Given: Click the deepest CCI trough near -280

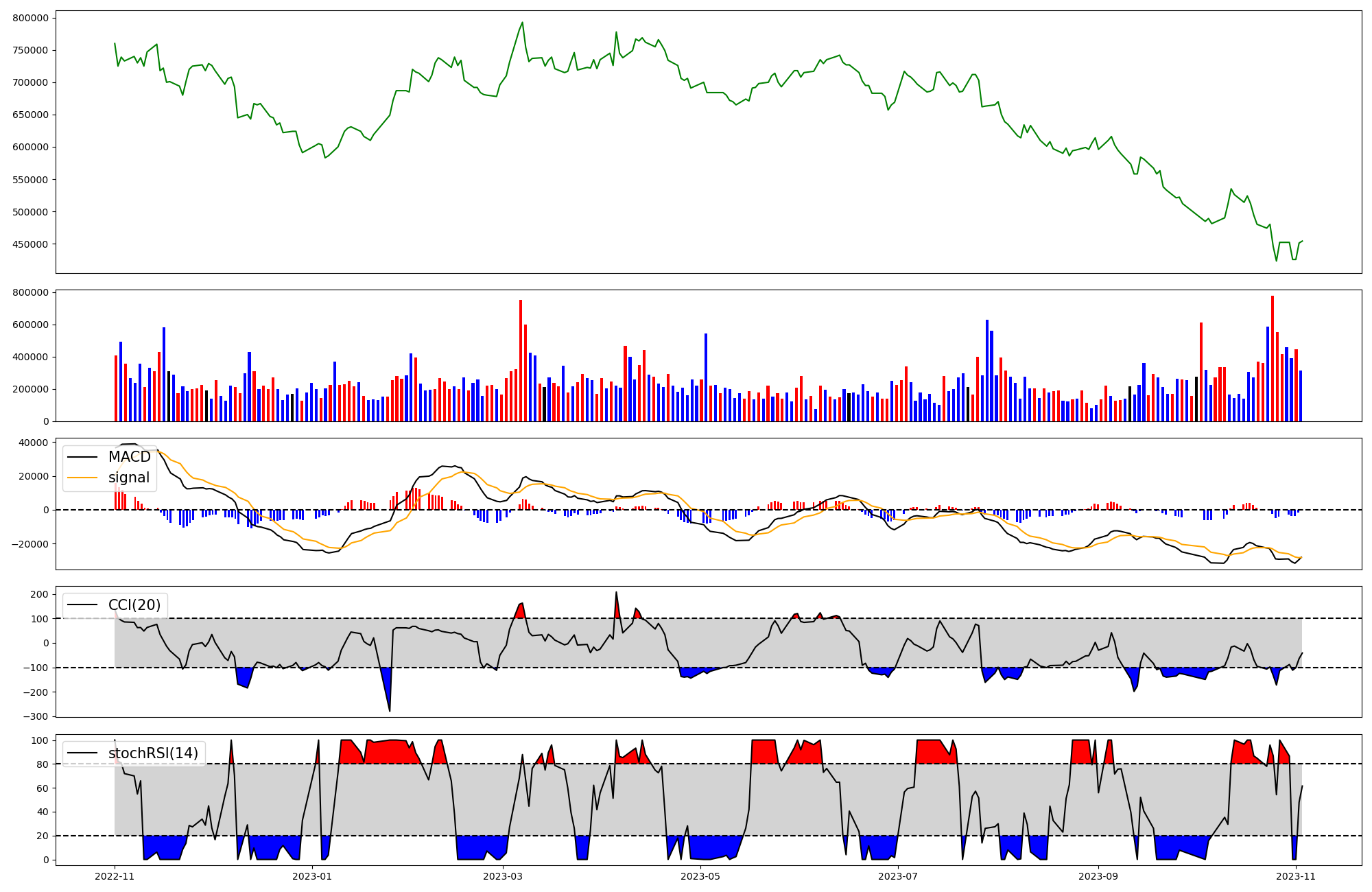Looking at the screenshot, I should coord(390,710).
